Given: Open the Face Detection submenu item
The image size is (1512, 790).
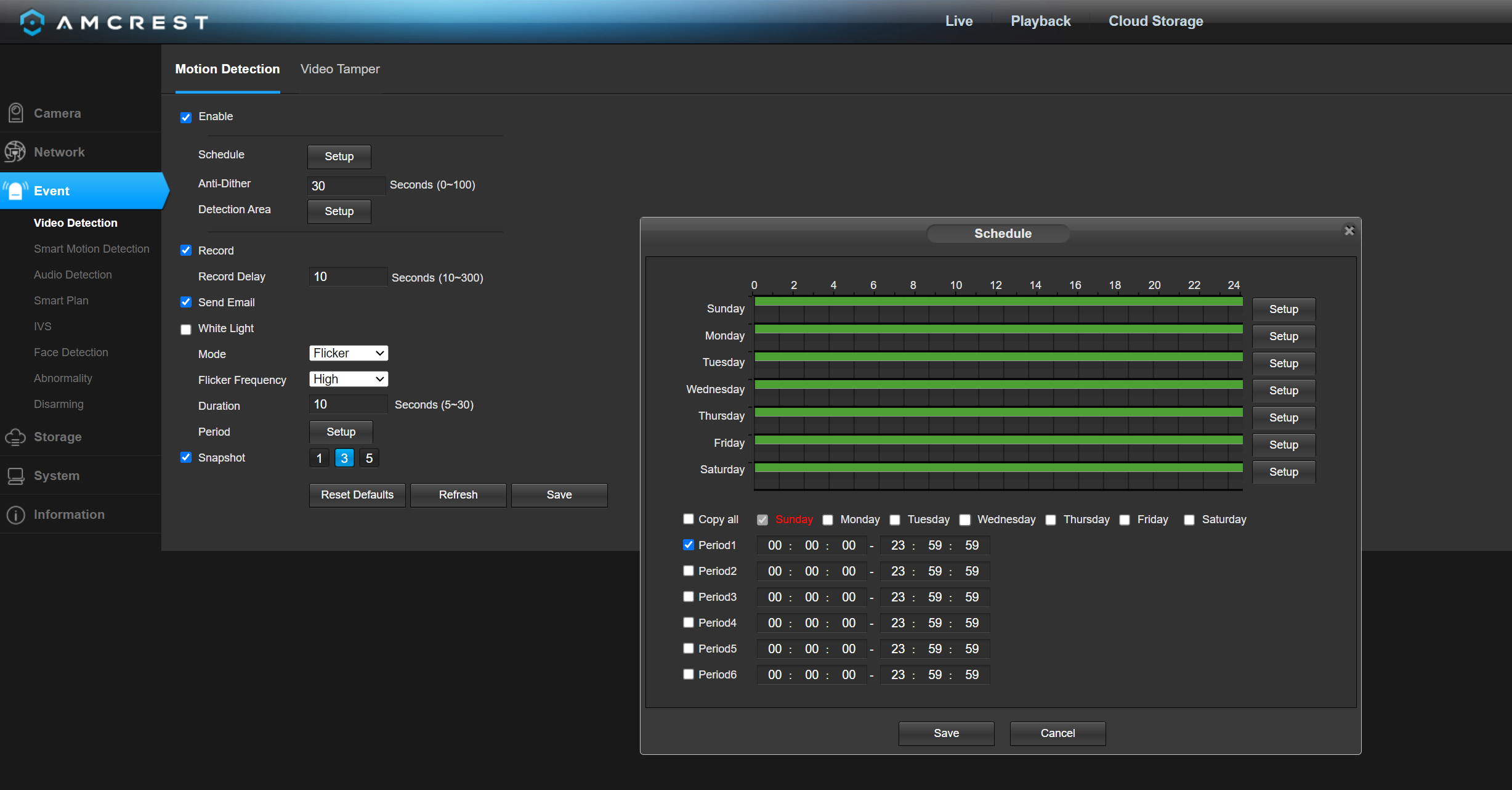Looking at the screenshot, I should [71, 352].
